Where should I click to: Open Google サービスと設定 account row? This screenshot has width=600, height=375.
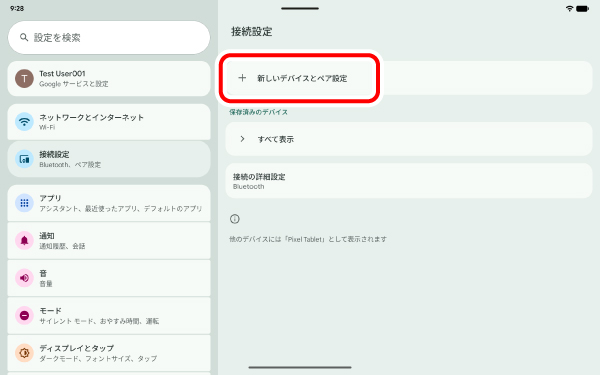109,78
